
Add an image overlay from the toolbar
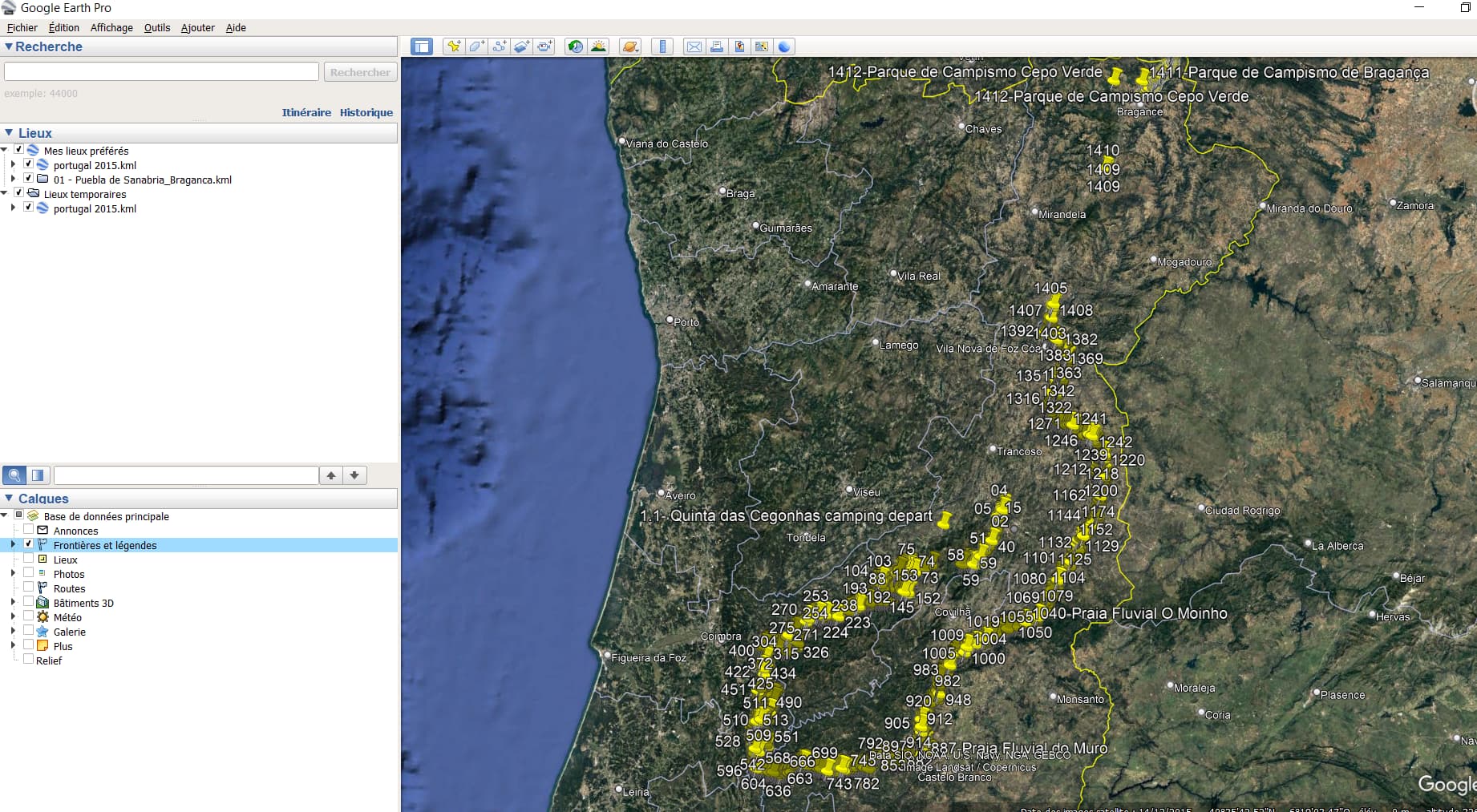coord(521,46)
